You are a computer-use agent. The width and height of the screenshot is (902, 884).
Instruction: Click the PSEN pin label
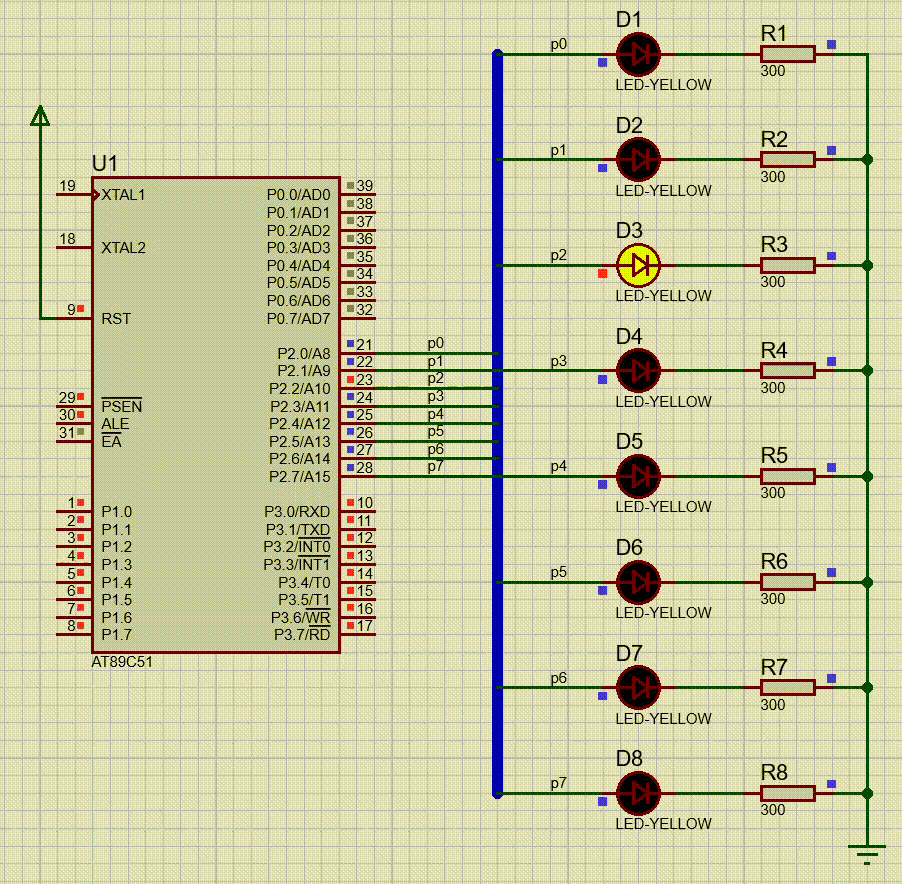121,406
